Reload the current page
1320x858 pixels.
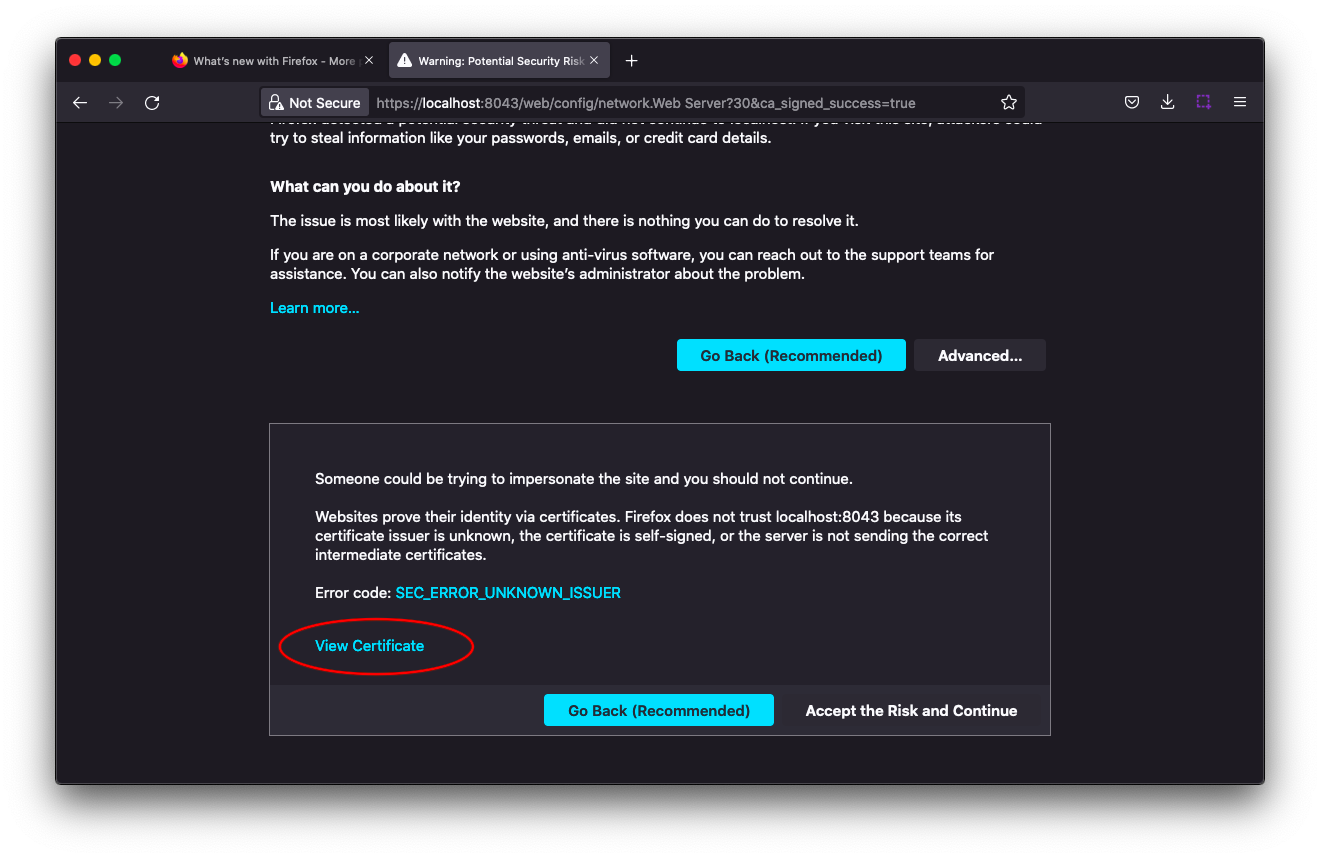tap(152, 102)
